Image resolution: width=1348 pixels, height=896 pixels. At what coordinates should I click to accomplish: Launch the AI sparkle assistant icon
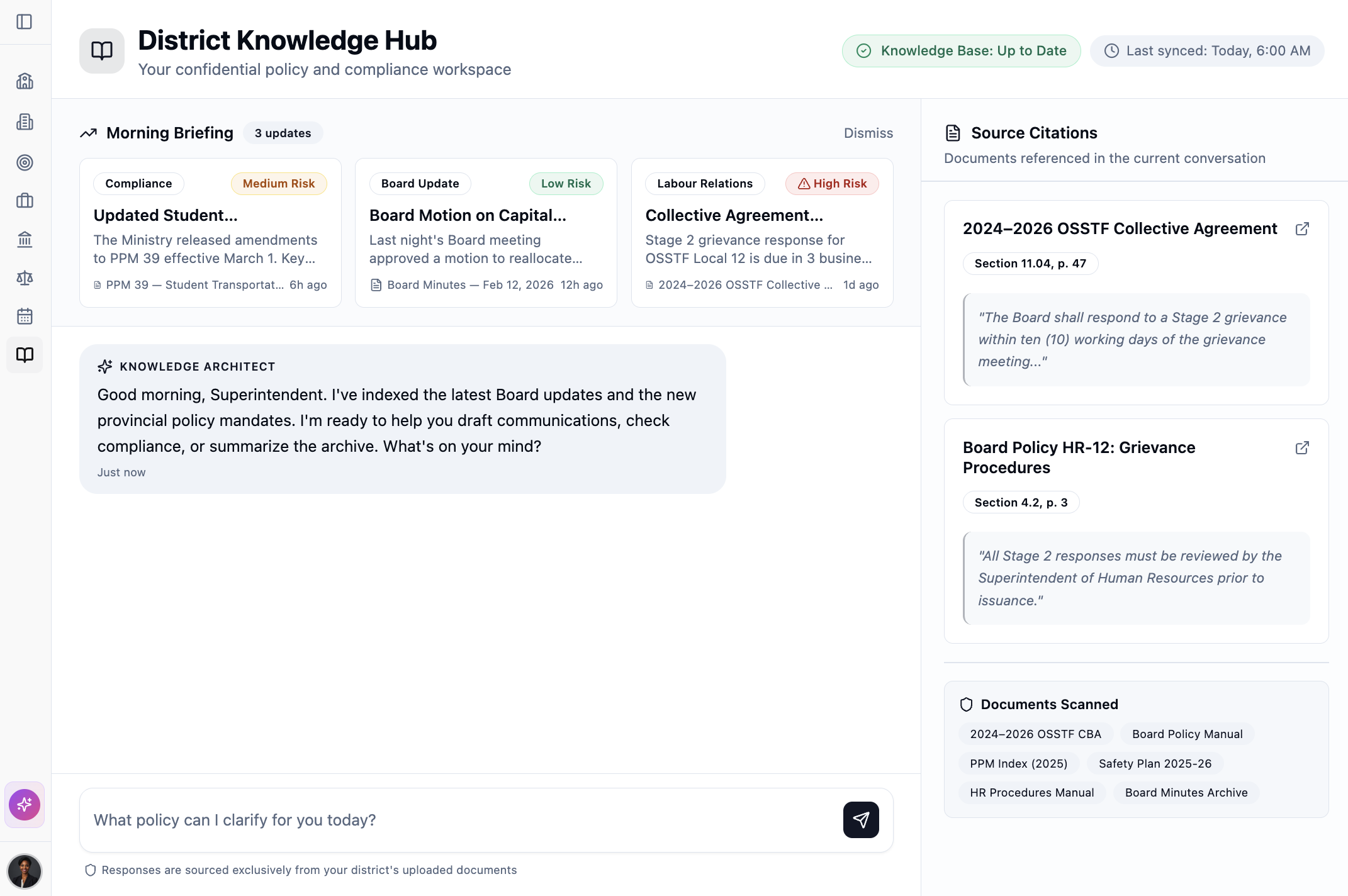[x=25, y=804]
